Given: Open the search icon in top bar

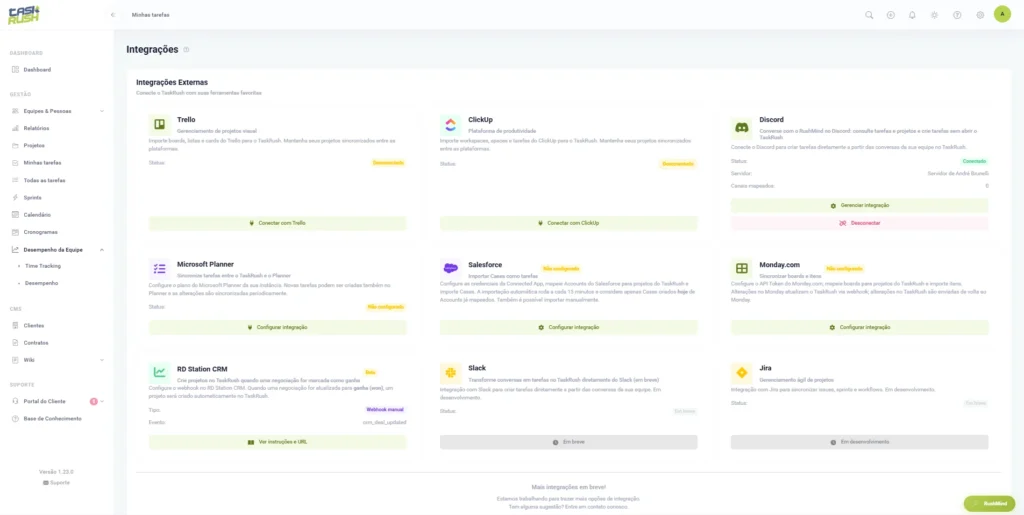Looking at the screenshot, I should pos(869,15).
